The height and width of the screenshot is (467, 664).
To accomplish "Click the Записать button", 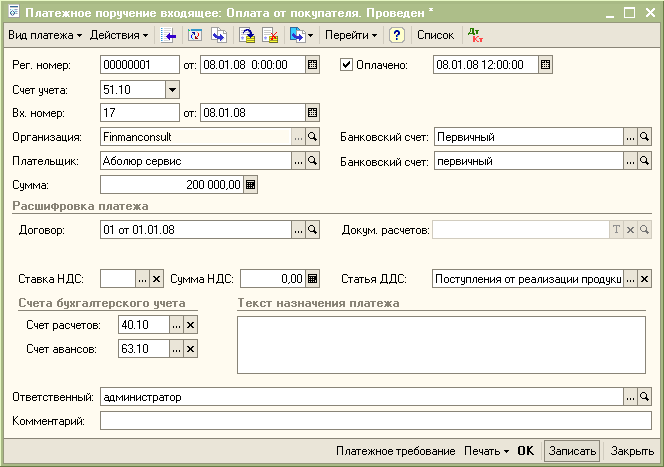I will (x=572, y=451).
